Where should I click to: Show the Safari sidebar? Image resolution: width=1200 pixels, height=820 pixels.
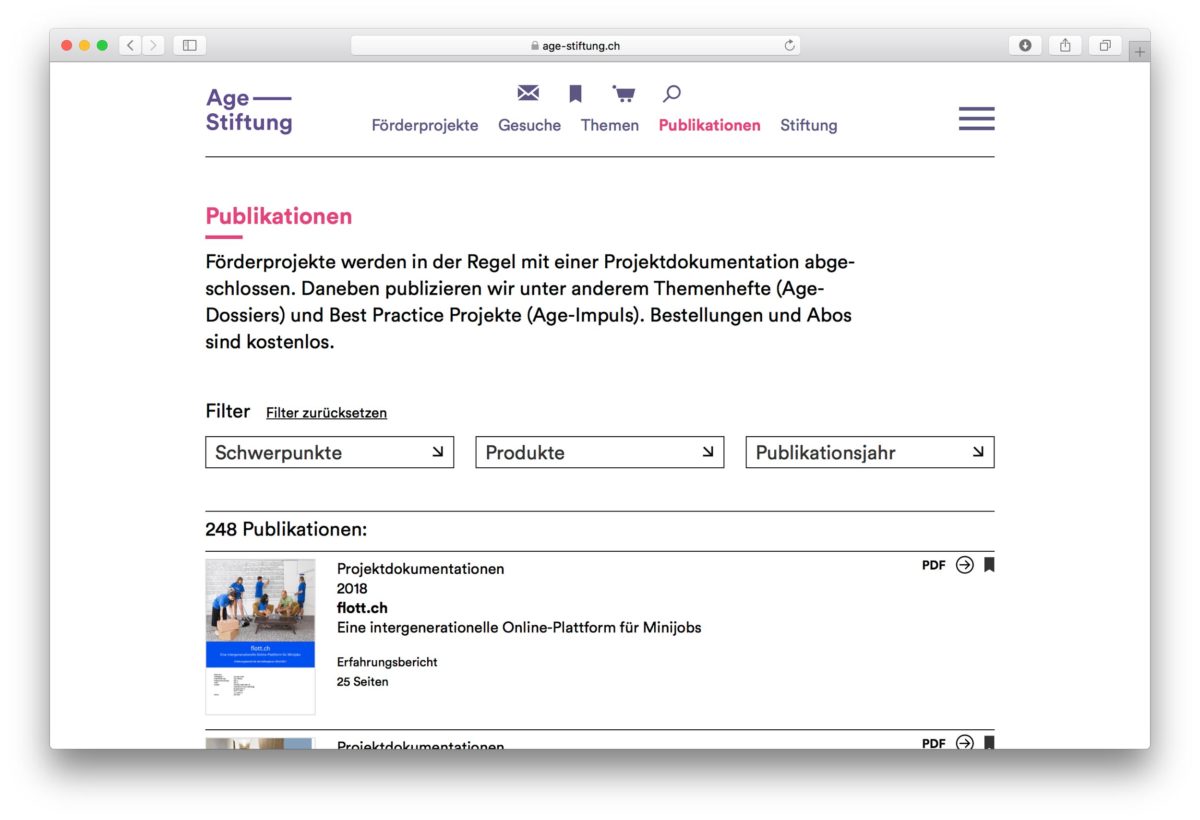point(189,45)
